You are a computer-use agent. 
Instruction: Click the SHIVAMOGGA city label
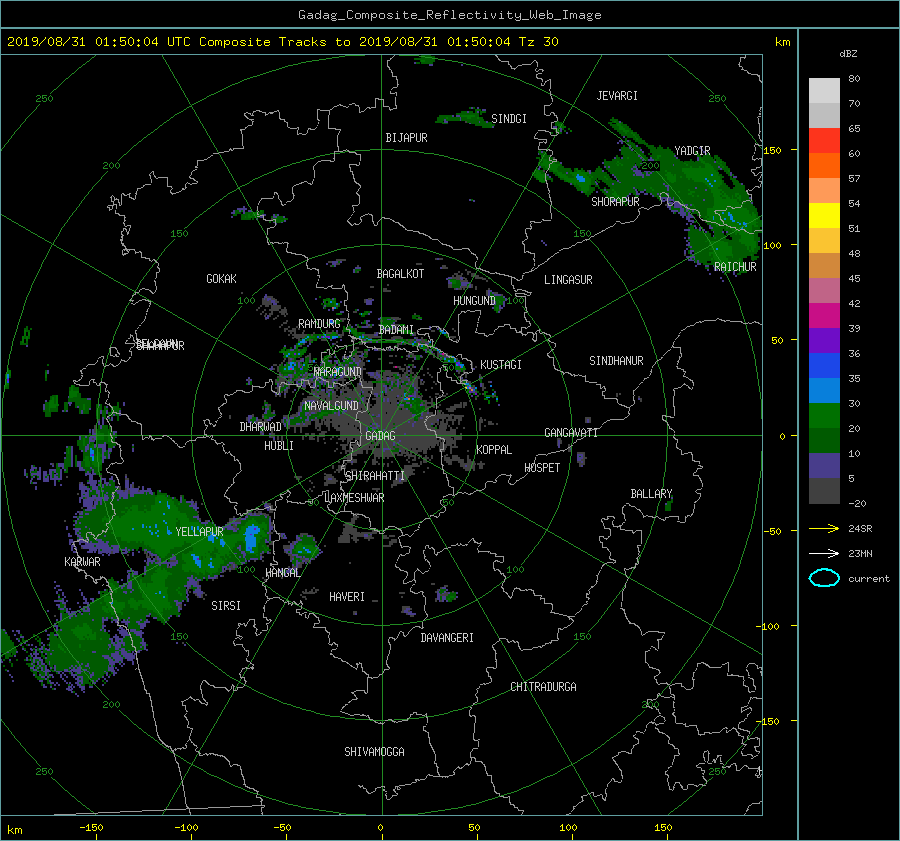click(x=374, y=751)
